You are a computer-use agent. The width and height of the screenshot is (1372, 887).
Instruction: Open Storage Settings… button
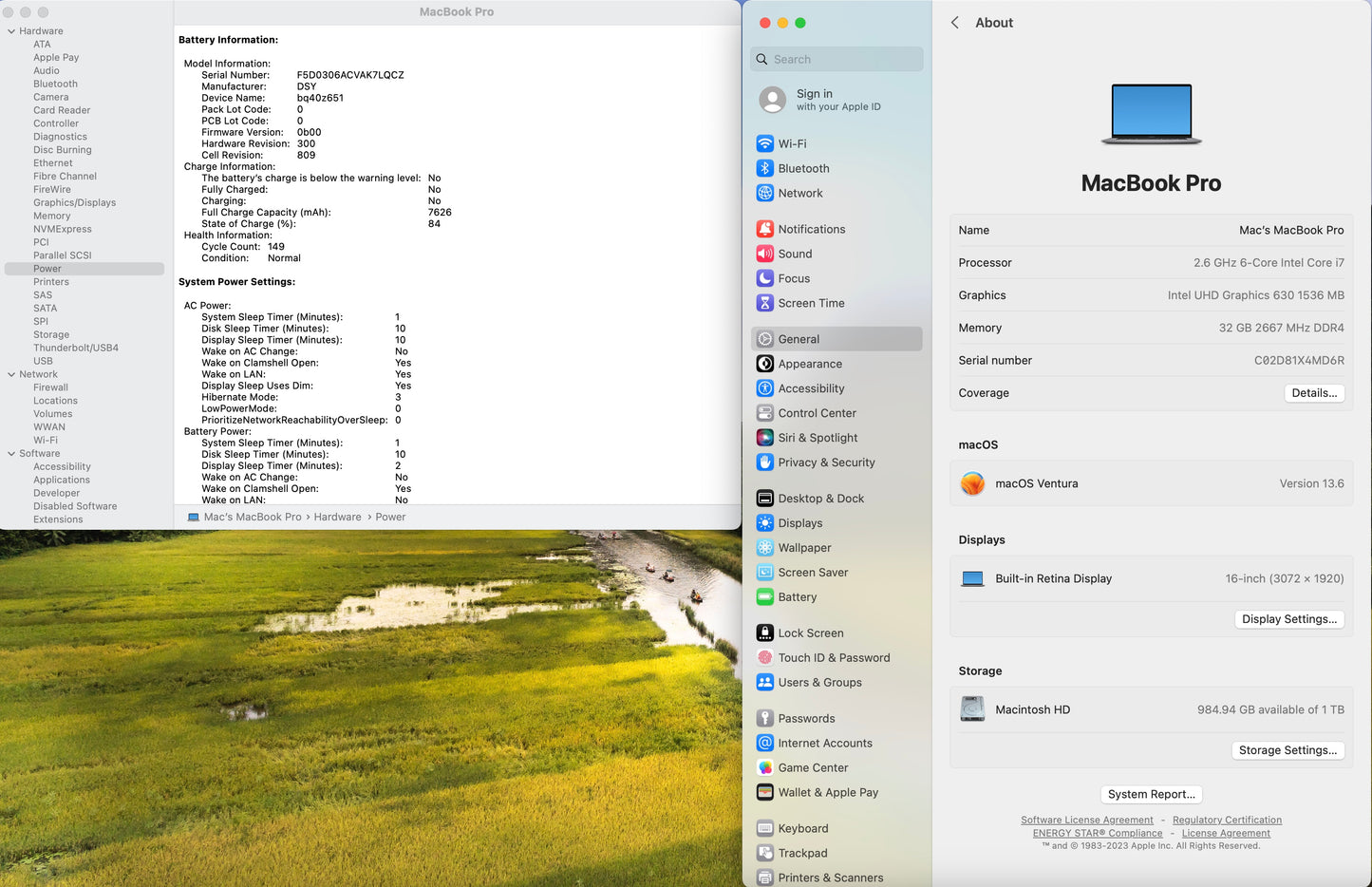1287,750
